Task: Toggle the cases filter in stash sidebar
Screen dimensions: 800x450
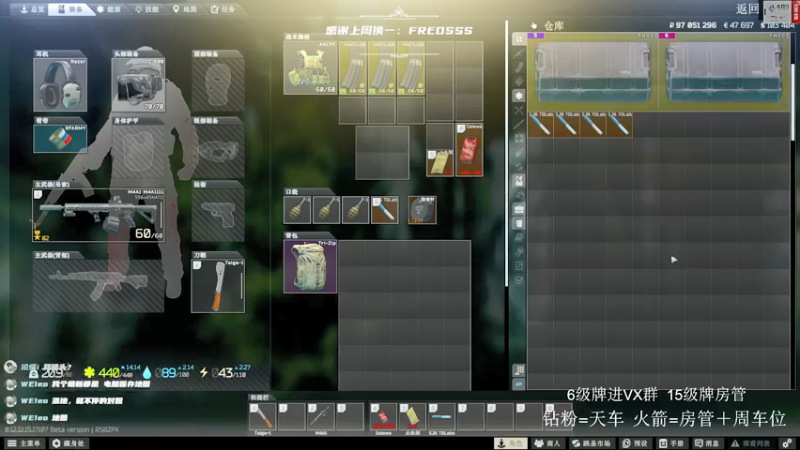Action: 519,209
